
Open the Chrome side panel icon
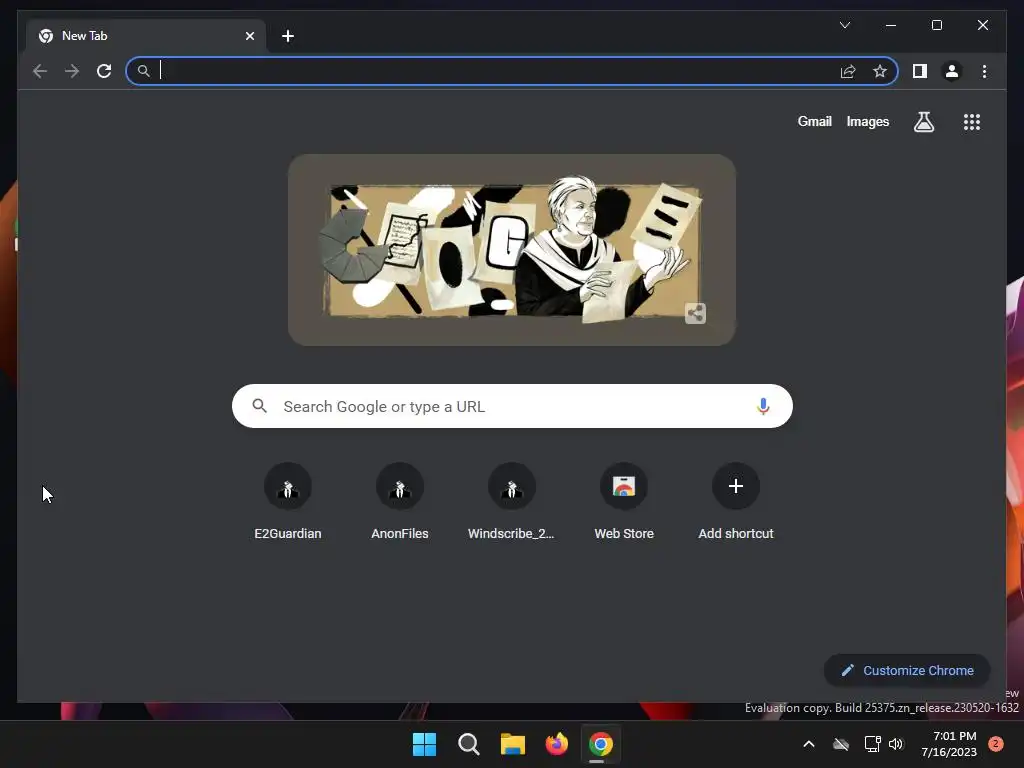point(920,71)
